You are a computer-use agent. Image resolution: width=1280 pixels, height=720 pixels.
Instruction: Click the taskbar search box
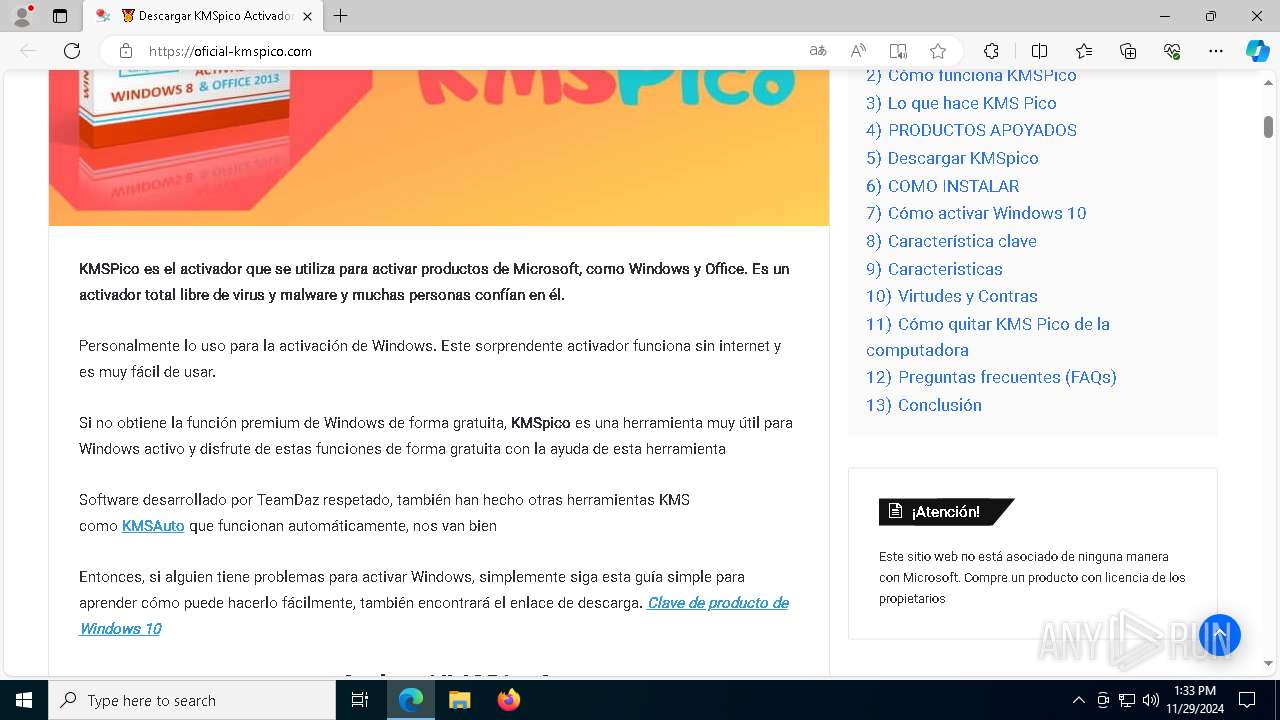coord(192,700)
